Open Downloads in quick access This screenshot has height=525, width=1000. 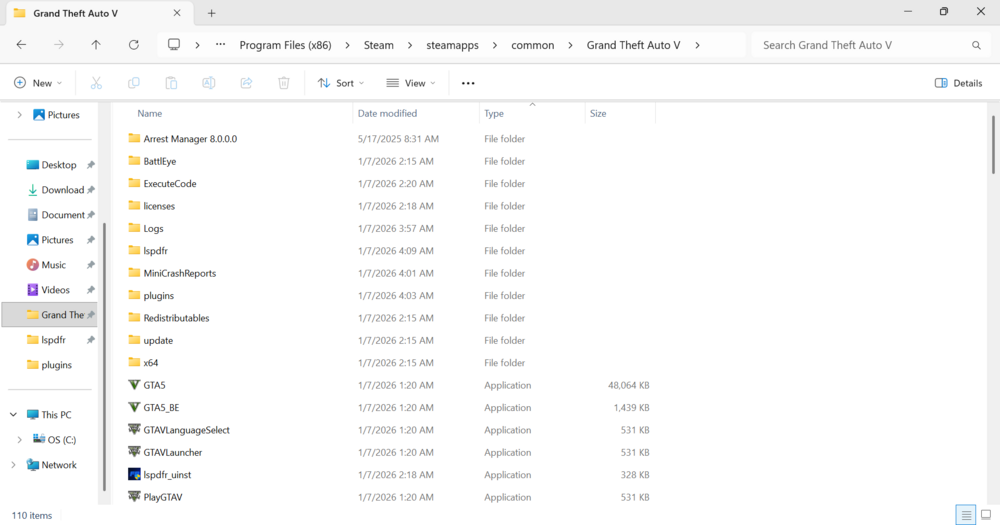click(x=62, y=189)
